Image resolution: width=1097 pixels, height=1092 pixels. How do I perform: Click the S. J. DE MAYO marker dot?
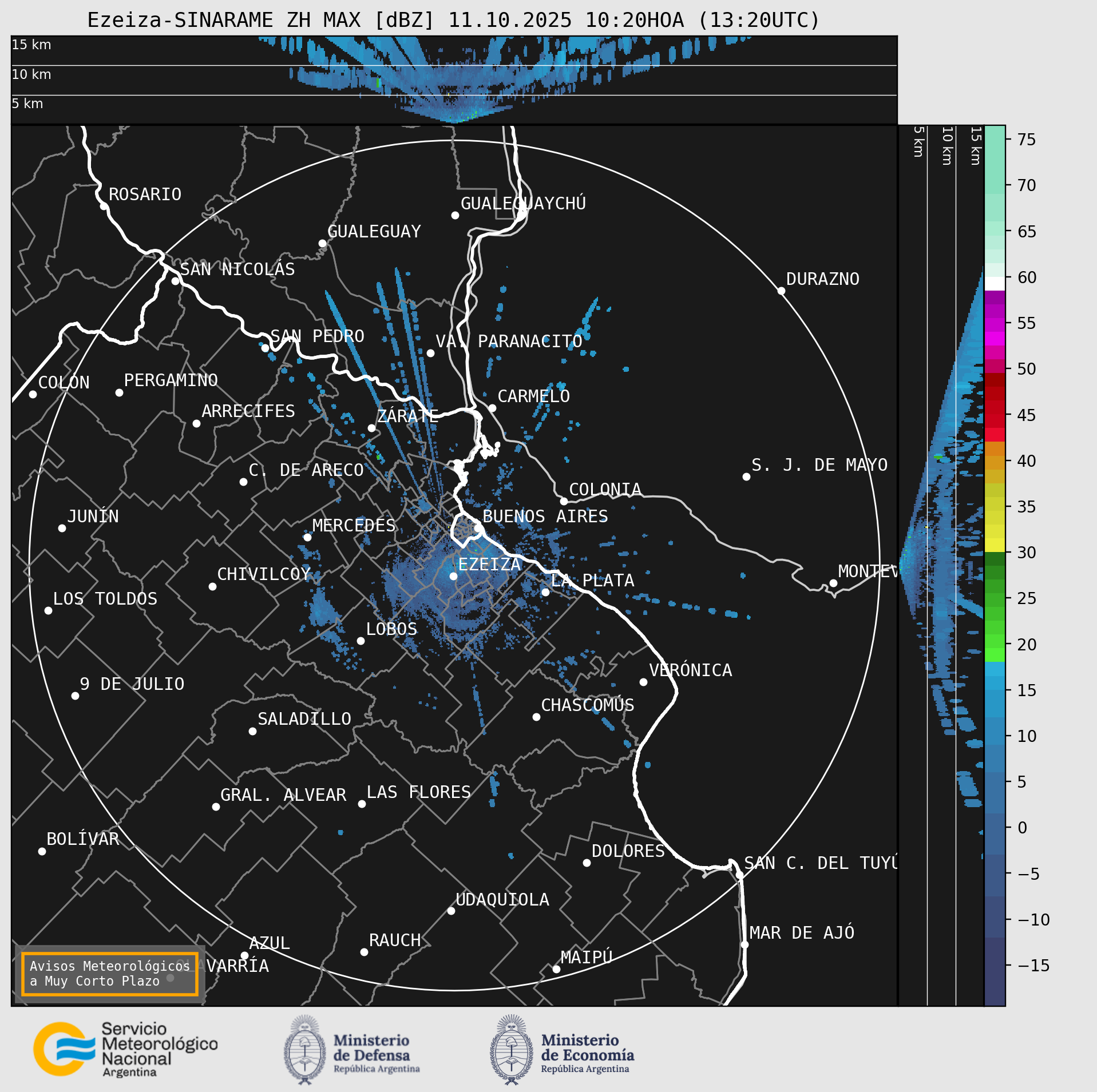pos(746,476)
